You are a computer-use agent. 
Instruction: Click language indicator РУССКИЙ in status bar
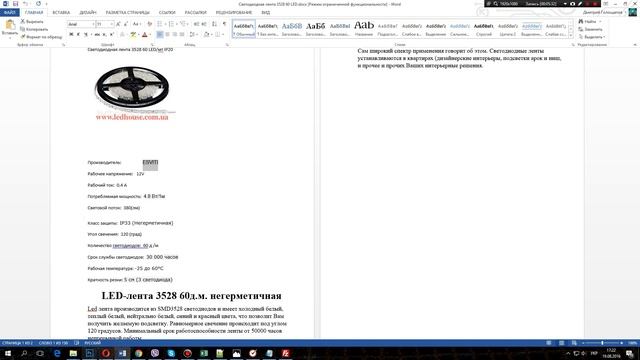point(93,343)
